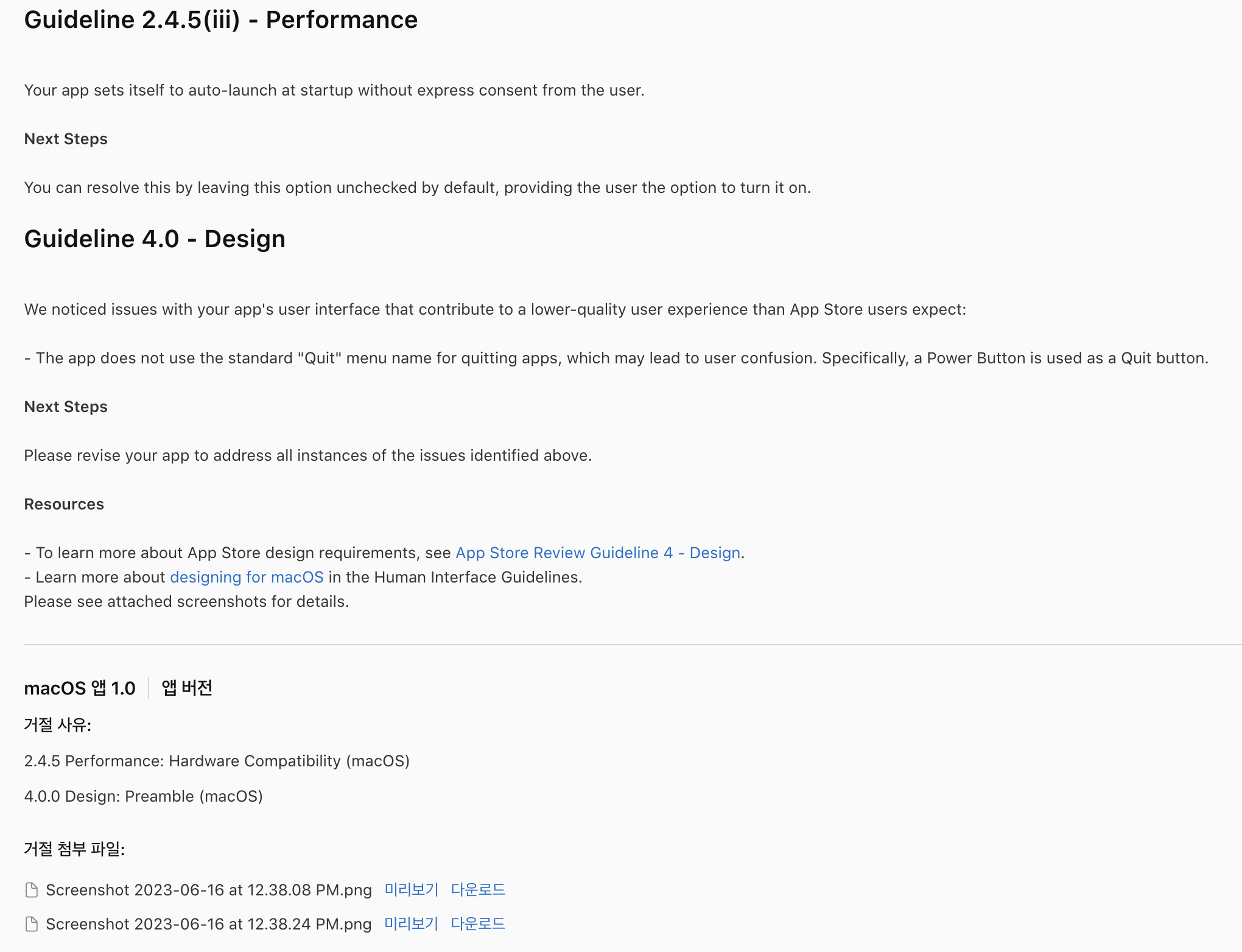Open App Store Review Guideline 4 - Design link
This screenshot has height=952, width=1242.
(x=597, y=553)
